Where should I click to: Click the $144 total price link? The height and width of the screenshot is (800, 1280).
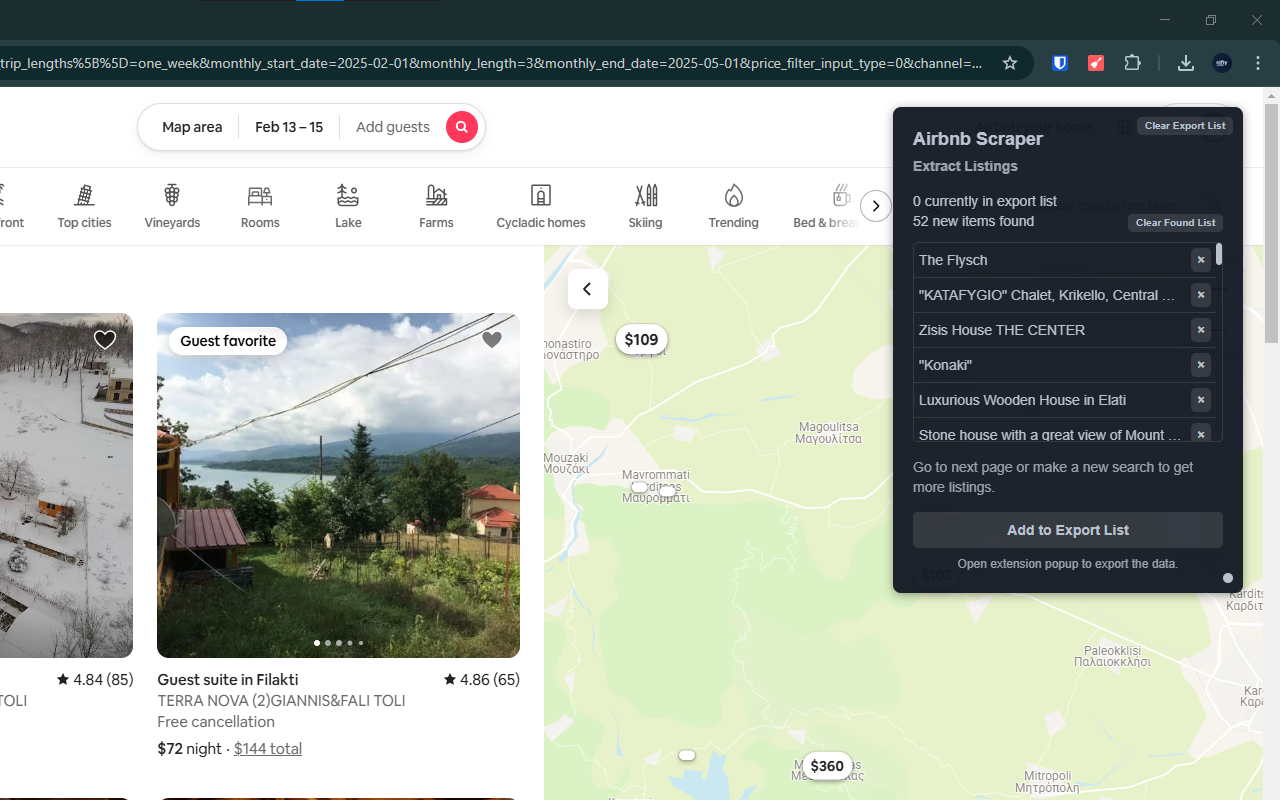coord(268,748)
